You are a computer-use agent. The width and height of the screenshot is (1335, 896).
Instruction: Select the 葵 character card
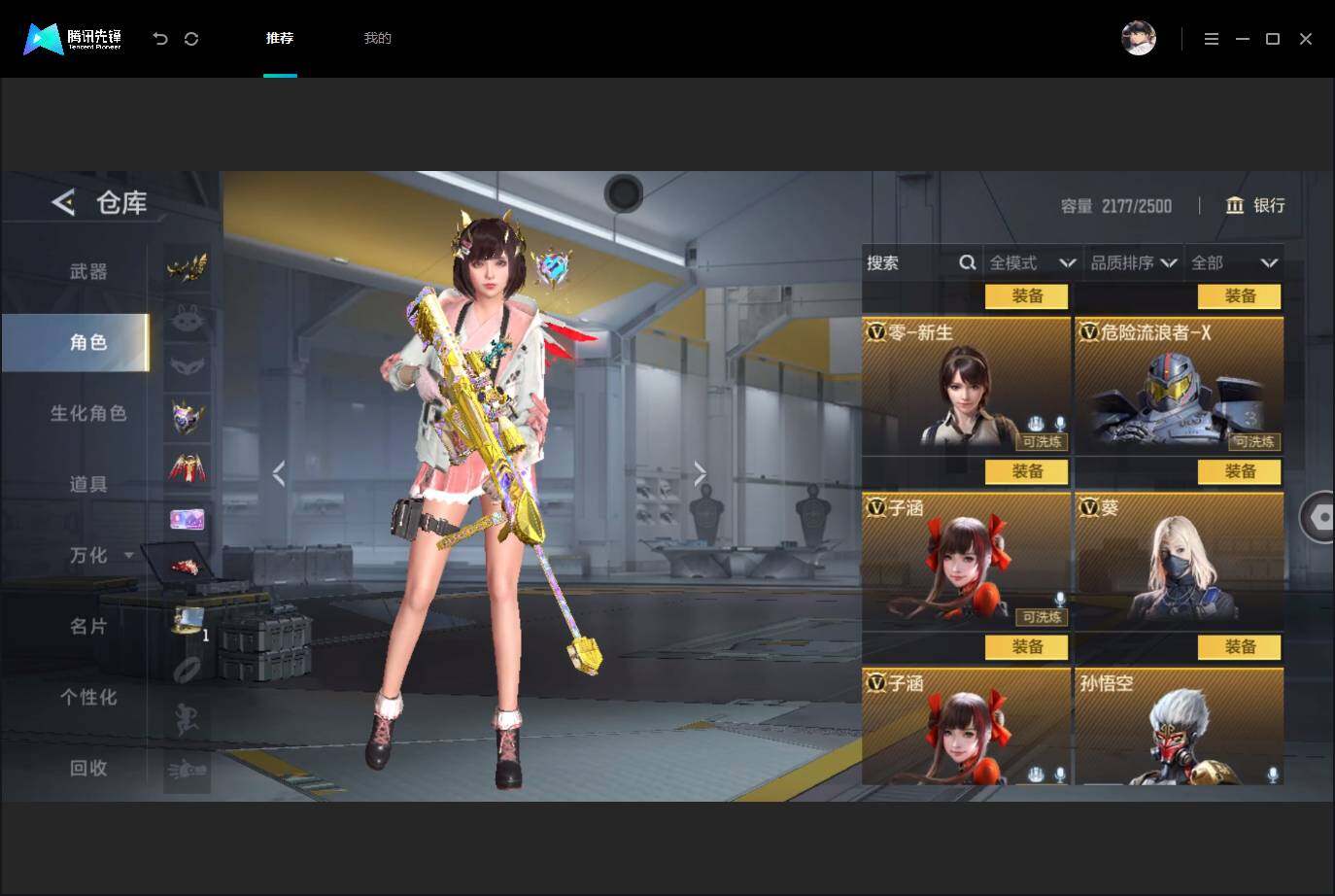point(1179,561)
